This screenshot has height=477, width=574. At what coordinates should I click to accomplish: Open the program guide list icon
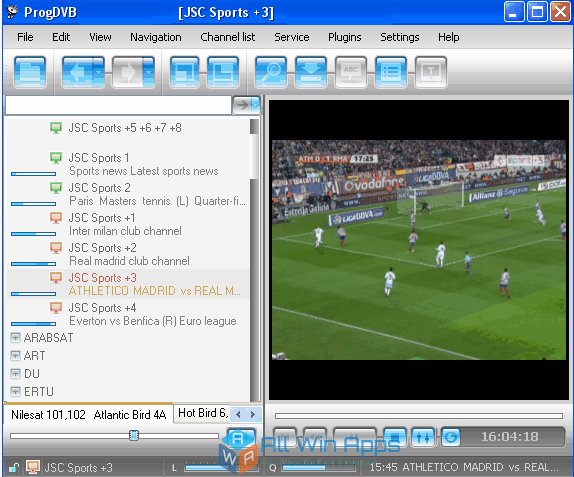coord(391,72)
